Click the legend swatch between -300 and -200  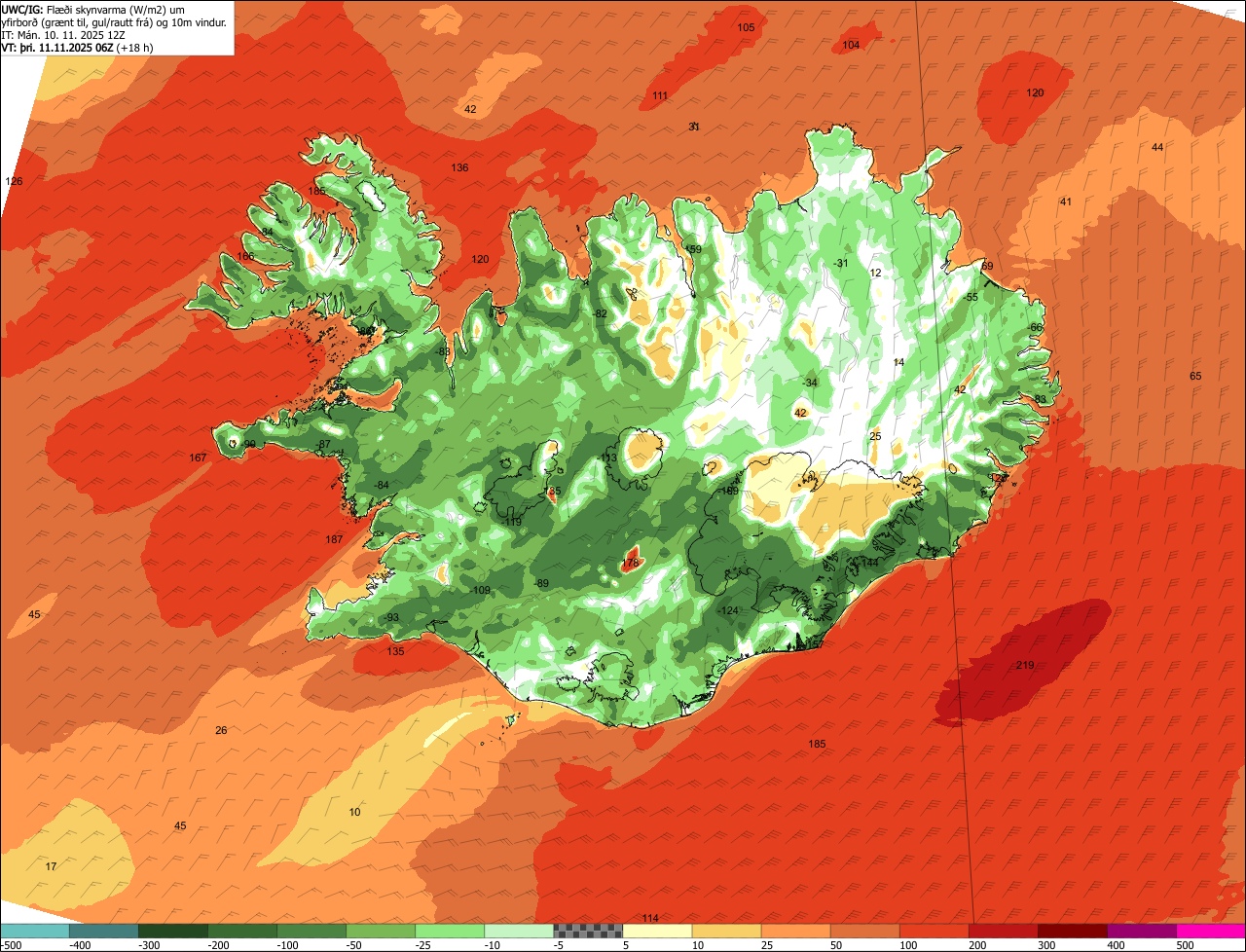pyautogui.click(x=173, y=931)
